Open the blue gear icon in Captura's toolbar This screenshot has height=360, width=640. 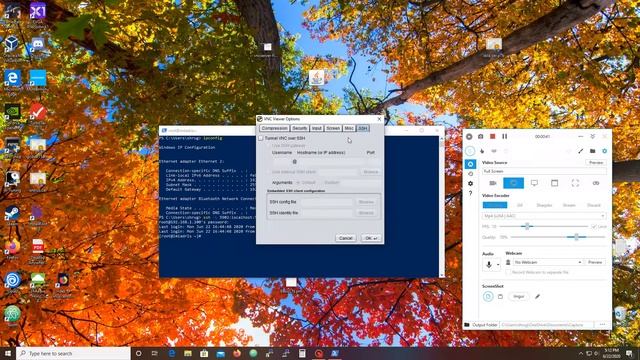click(x=604, y=151)
